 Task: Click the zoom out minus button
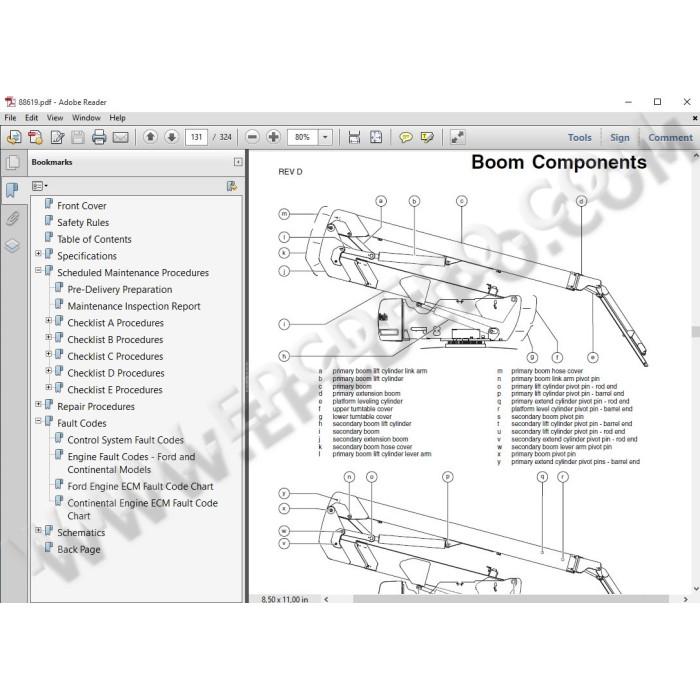tap(252, 137)
